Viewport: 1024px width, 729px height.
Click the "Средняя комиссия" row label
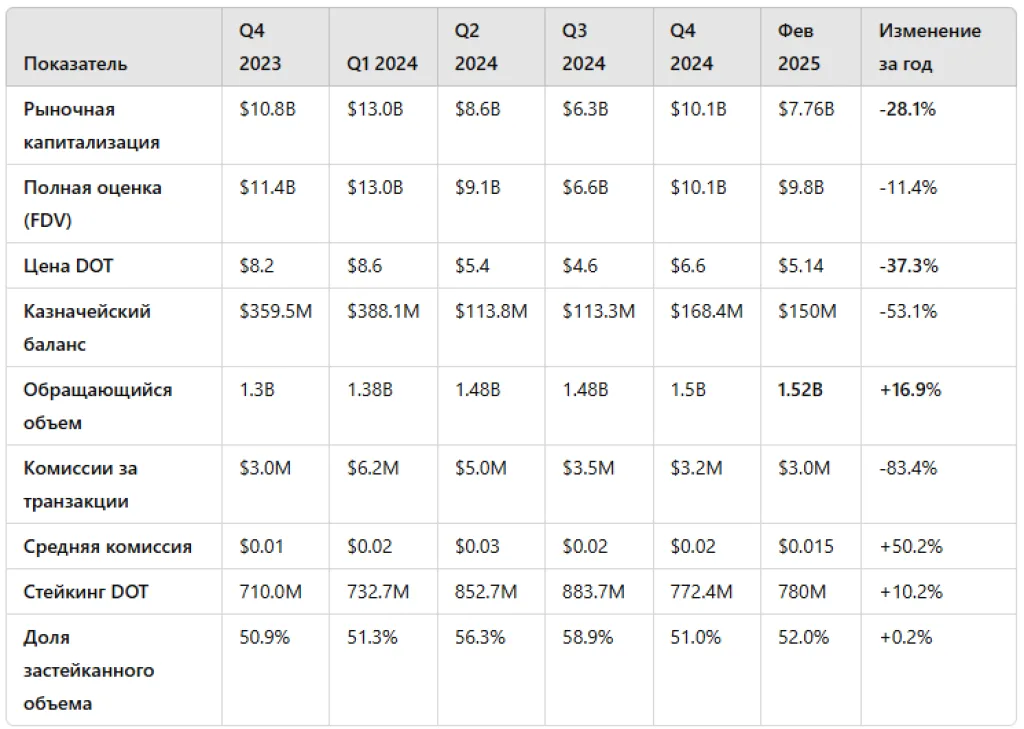coord(107,547)
